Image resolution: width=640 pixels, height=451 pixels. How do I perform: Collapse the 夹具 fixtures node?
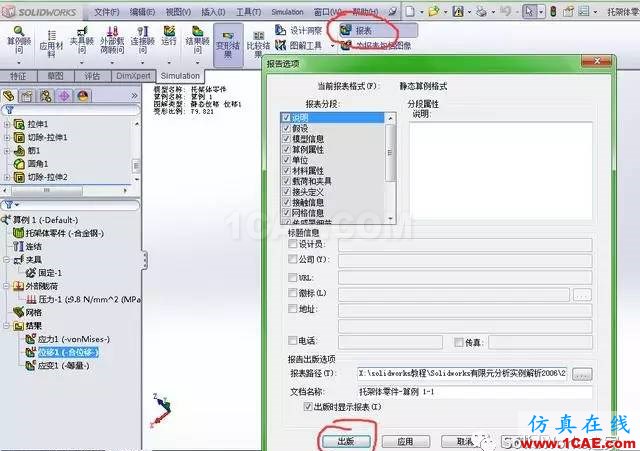(7, 260)
